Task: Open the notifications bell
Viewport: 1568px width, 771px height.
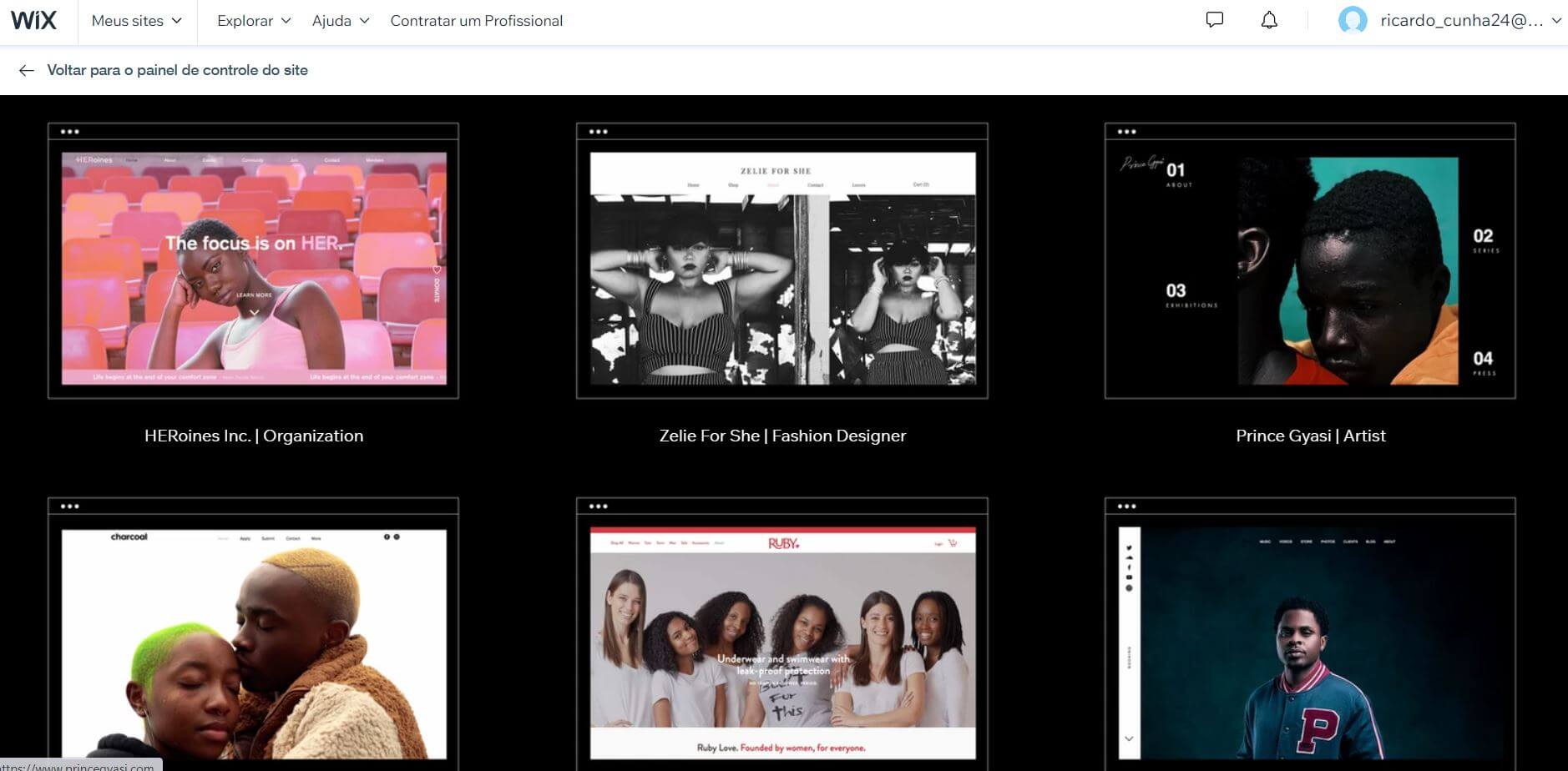Action: coord(1268,20)
